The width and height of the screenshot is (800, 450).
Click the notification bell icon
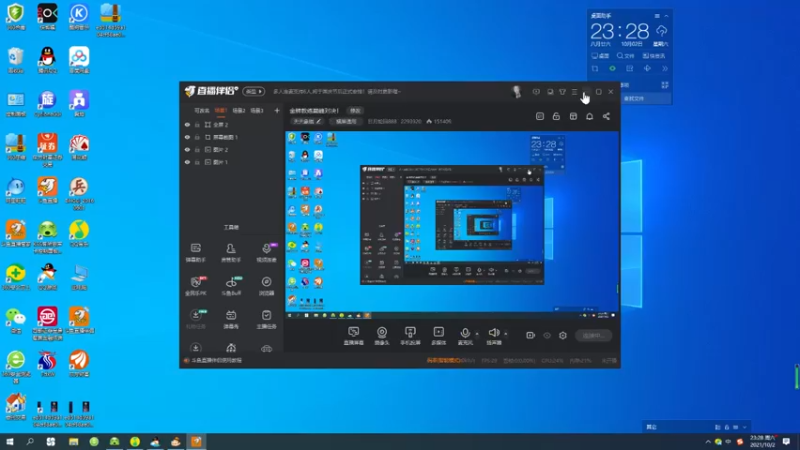click(x=589, y=116)
